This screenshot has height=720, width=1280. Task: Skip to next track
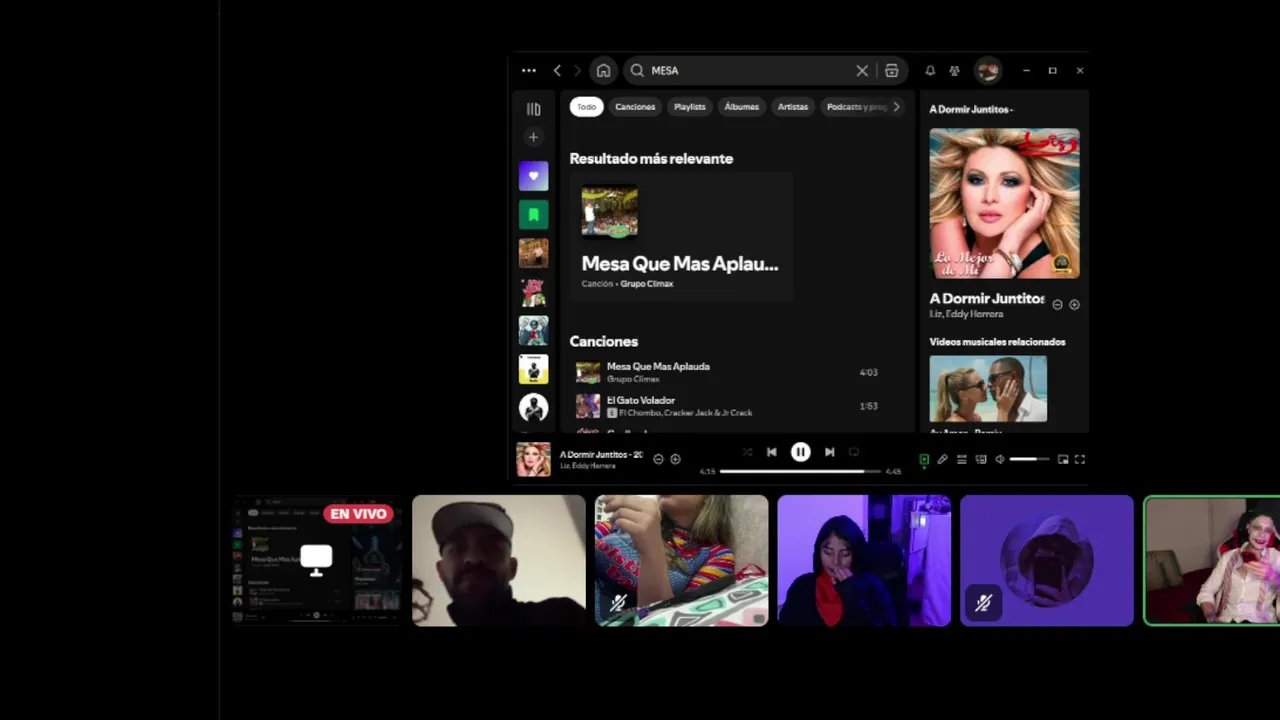(x=829, y=452)
